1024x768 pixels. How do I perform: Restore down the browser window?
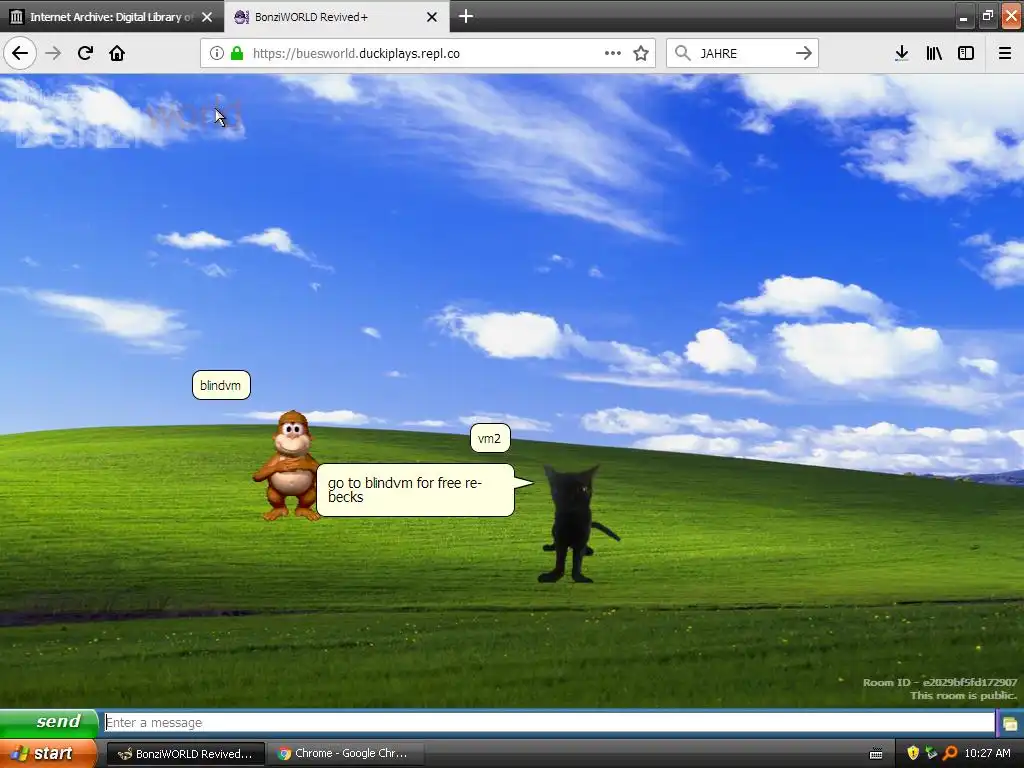click(987, 16)
